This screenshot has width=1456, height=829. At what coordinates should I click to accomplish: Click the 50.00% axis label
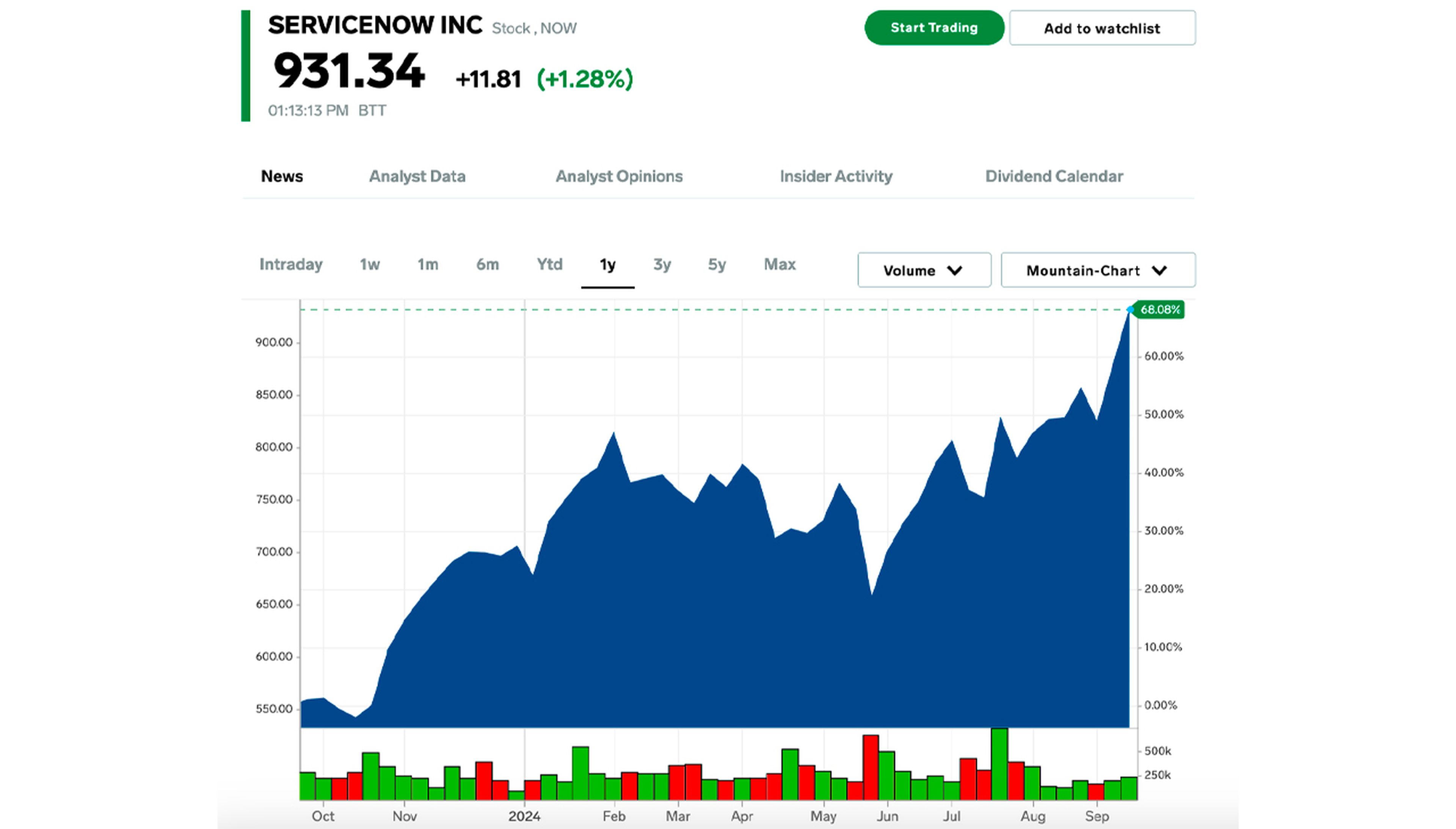tap(1164, 415)
